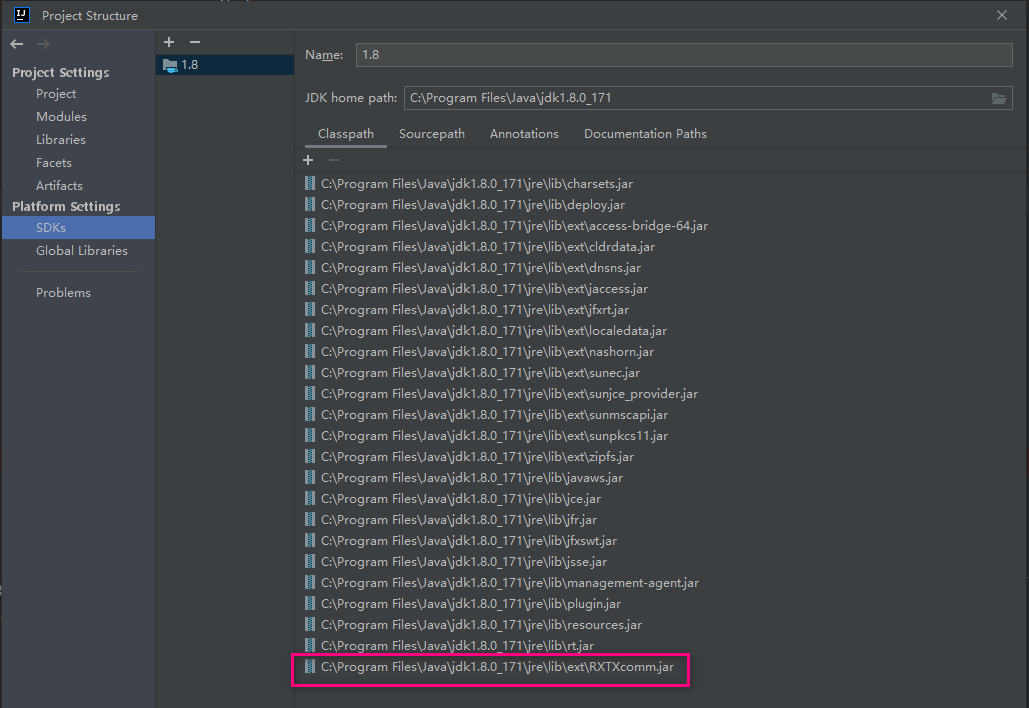Click the IntelliJ IDEA logo icon
This screenshot has height=708, width=1029.
click(x=22, y=14)
